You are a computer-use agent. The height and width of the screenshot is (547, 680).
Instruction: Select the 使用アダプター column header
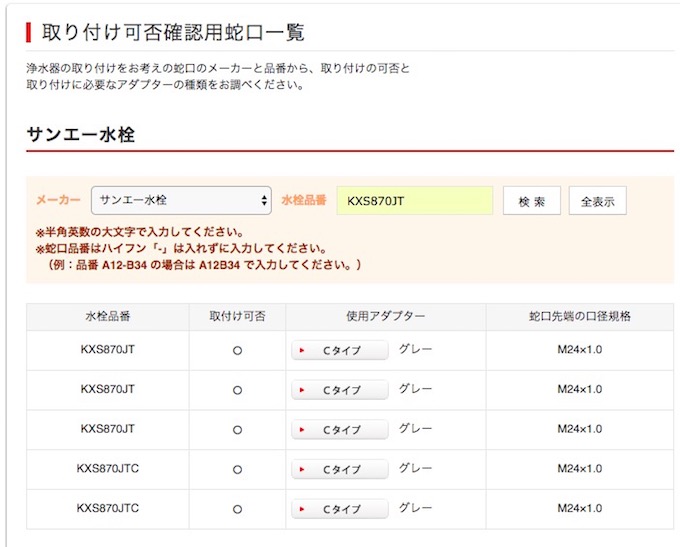coord(386,316)
